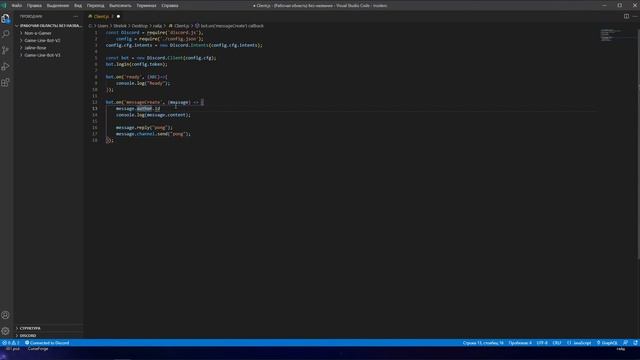This screenshot has height=360, width=640.
Task: Open the Терминал menu
Action: click(x=146, y=6)
